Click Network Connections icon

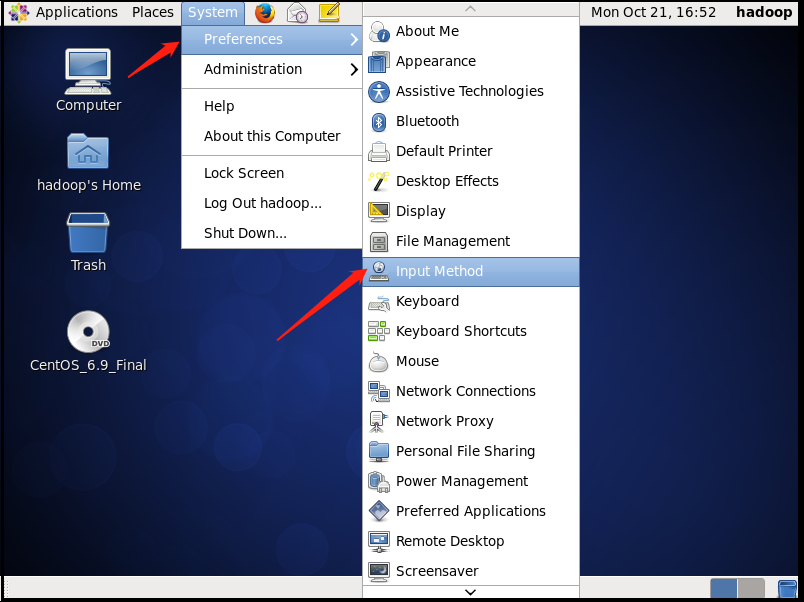click(x=379, y=391)
